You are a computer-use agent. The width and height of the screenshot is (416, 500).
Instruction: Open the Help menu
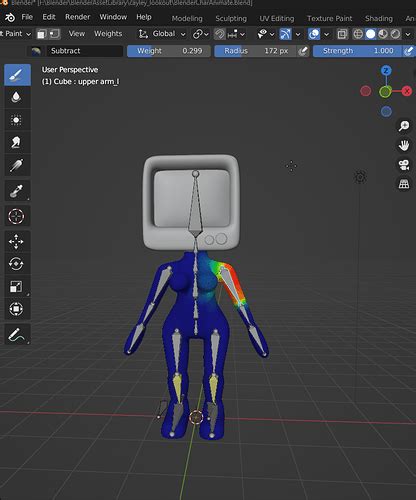click(144, 17)
